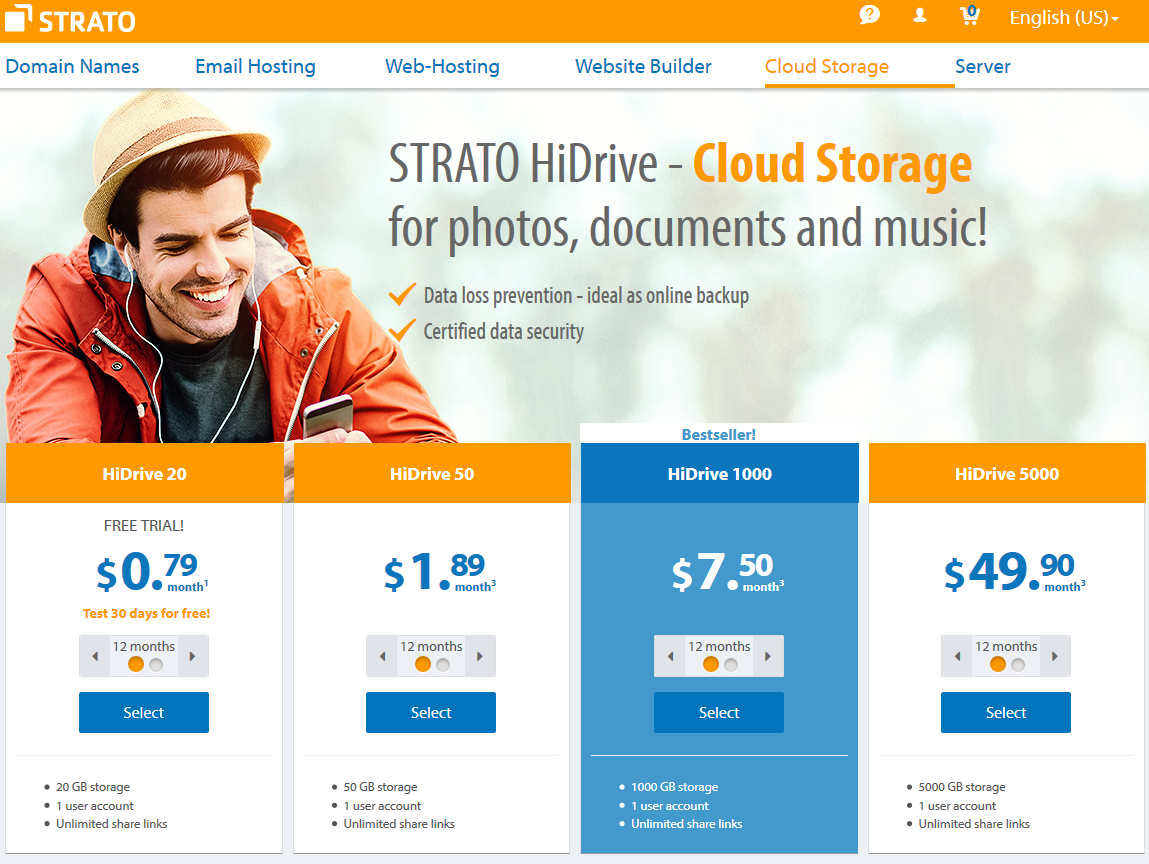
Task: Open the Website Builder menu
Action: (x=643, y=66)
